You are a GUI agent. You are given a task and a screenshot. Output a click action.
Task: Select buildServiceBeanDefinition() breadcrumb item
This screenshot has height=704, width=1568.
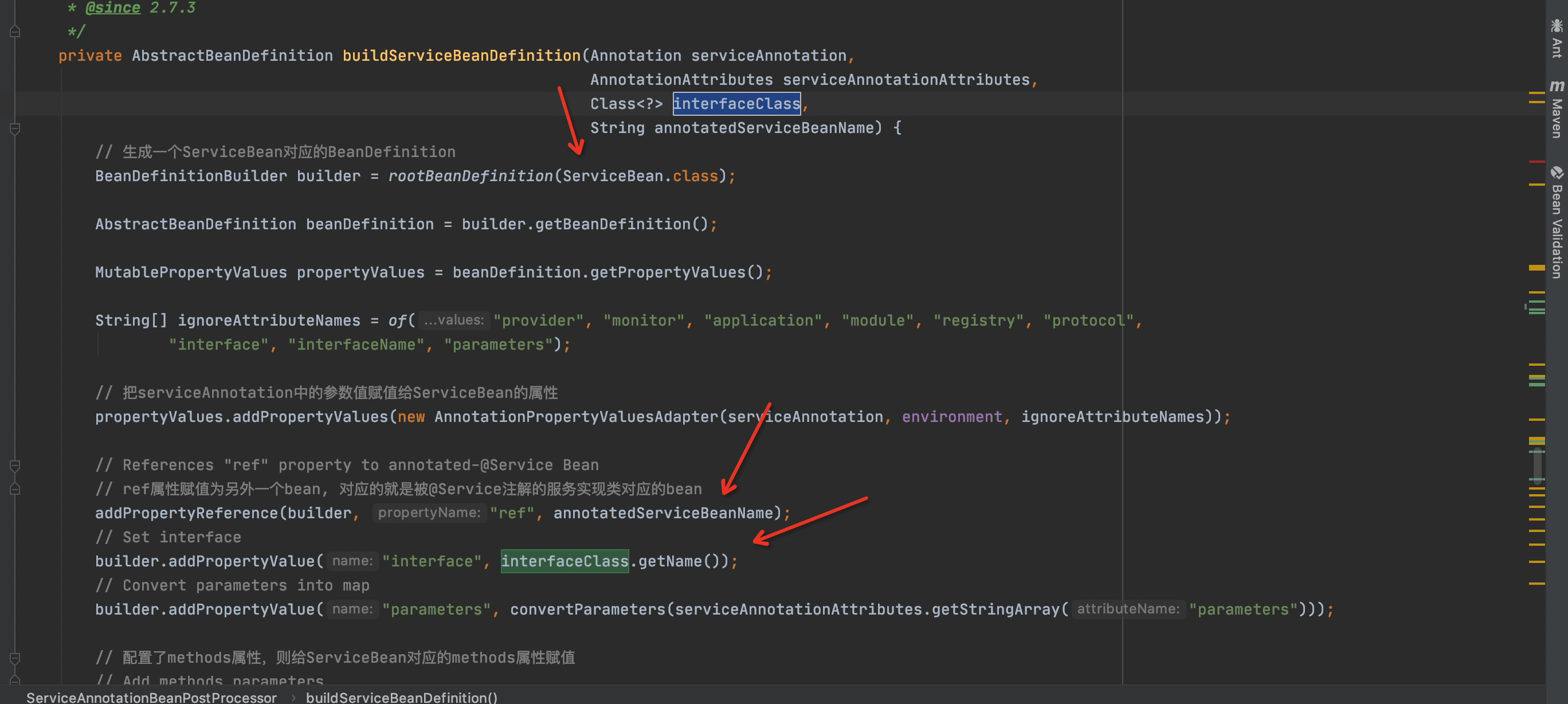click(x=401, y=697)
